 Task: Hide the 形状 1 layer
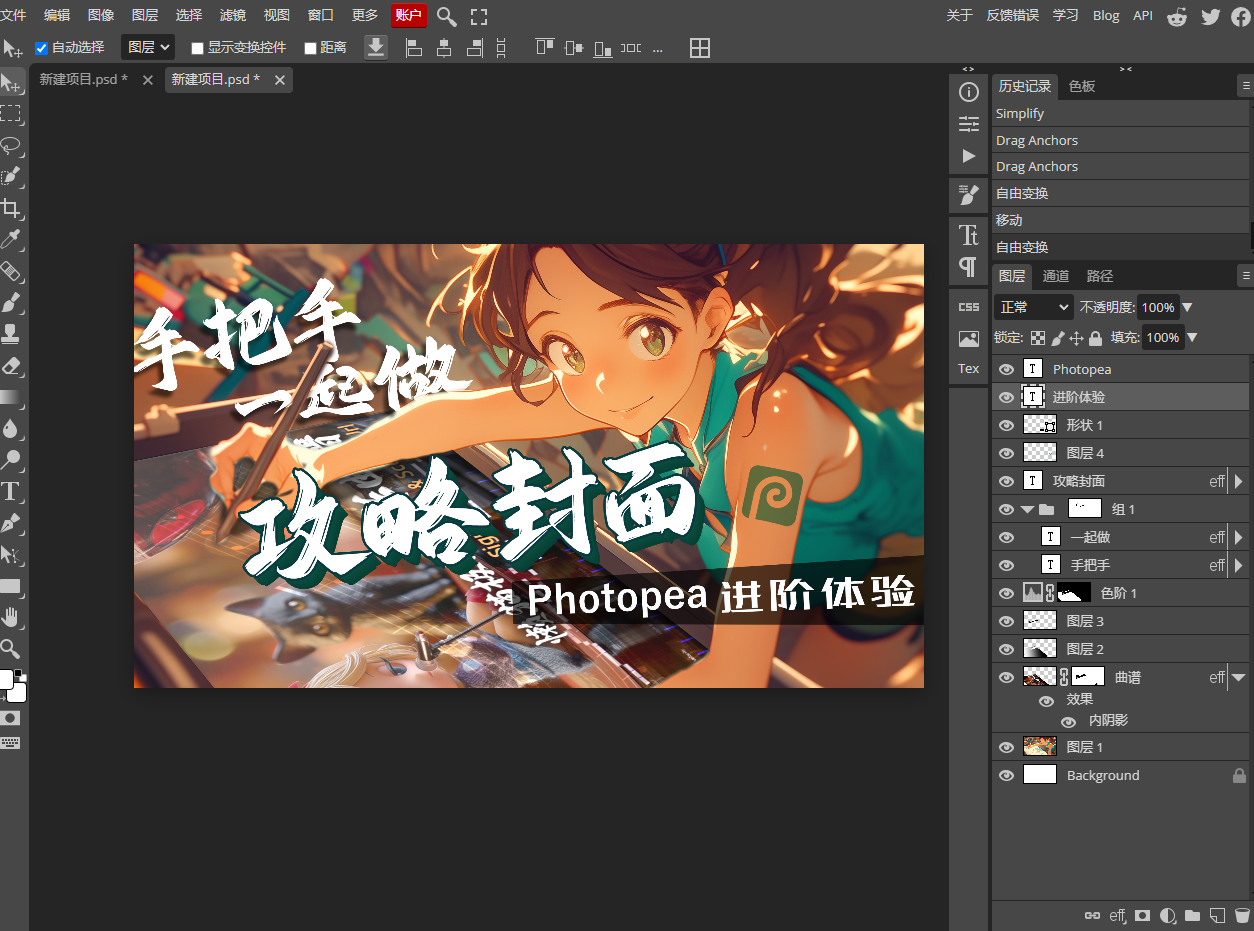pos(1006,425)
